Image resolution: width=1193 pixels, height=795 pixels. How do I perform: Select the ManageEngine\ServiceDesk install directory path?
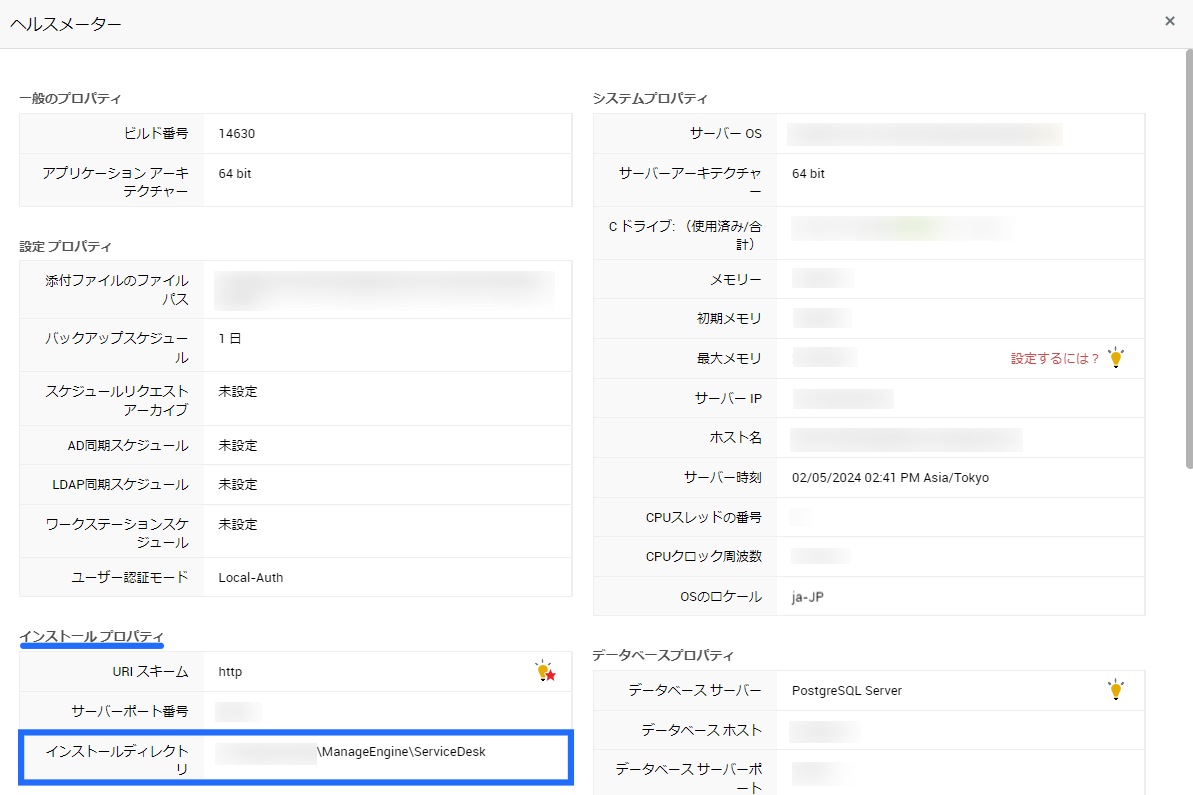[x=401, y=752]
